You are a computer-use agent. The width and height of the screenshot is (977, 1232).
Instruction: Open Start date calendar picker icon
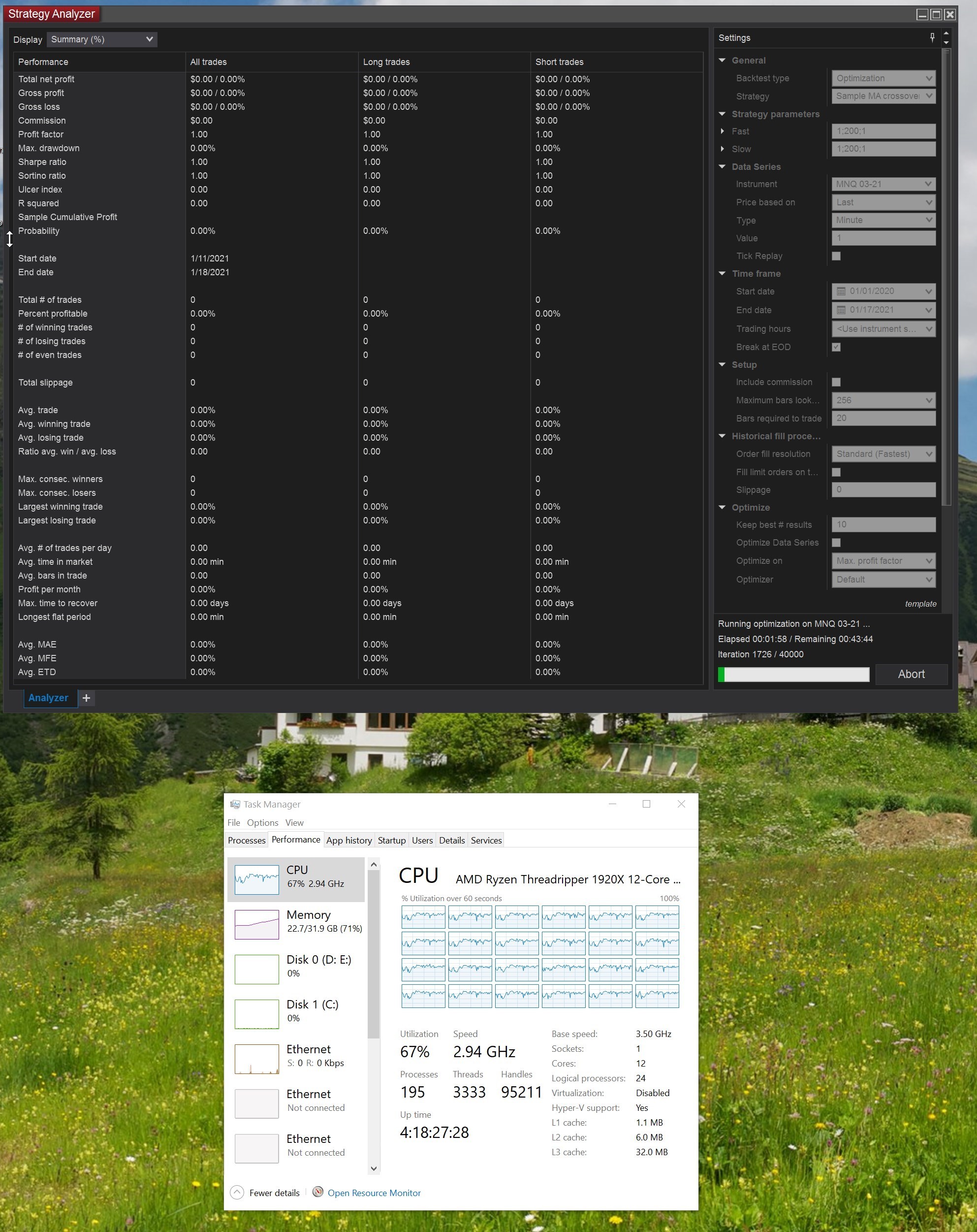(841, 292)
